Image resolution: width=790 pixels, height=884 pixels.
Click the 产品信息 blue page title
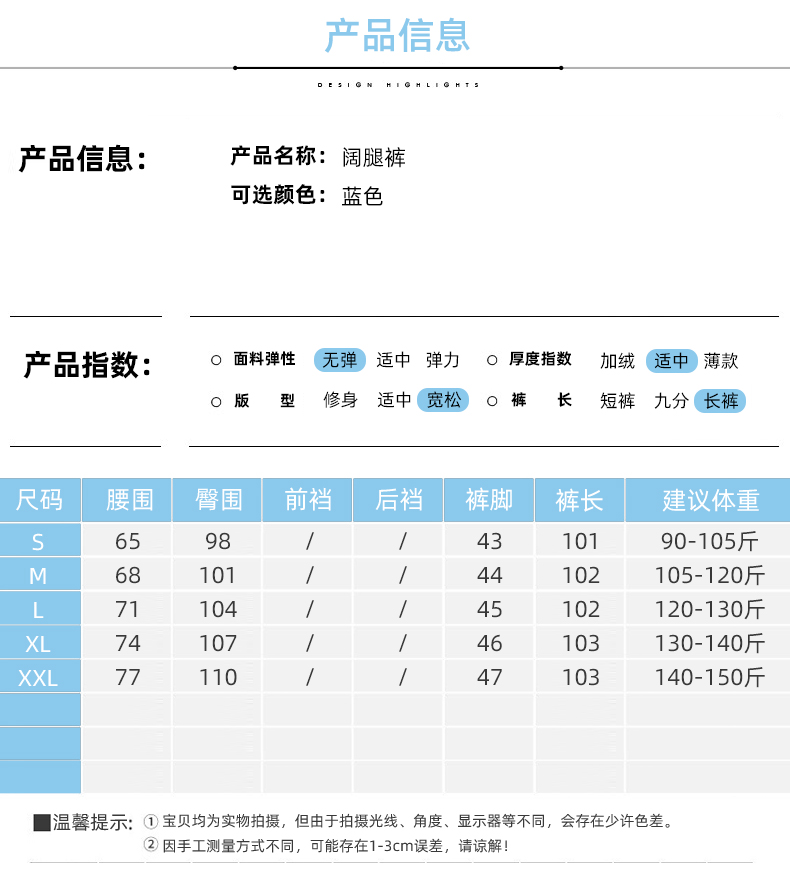(x=397, y=36)
